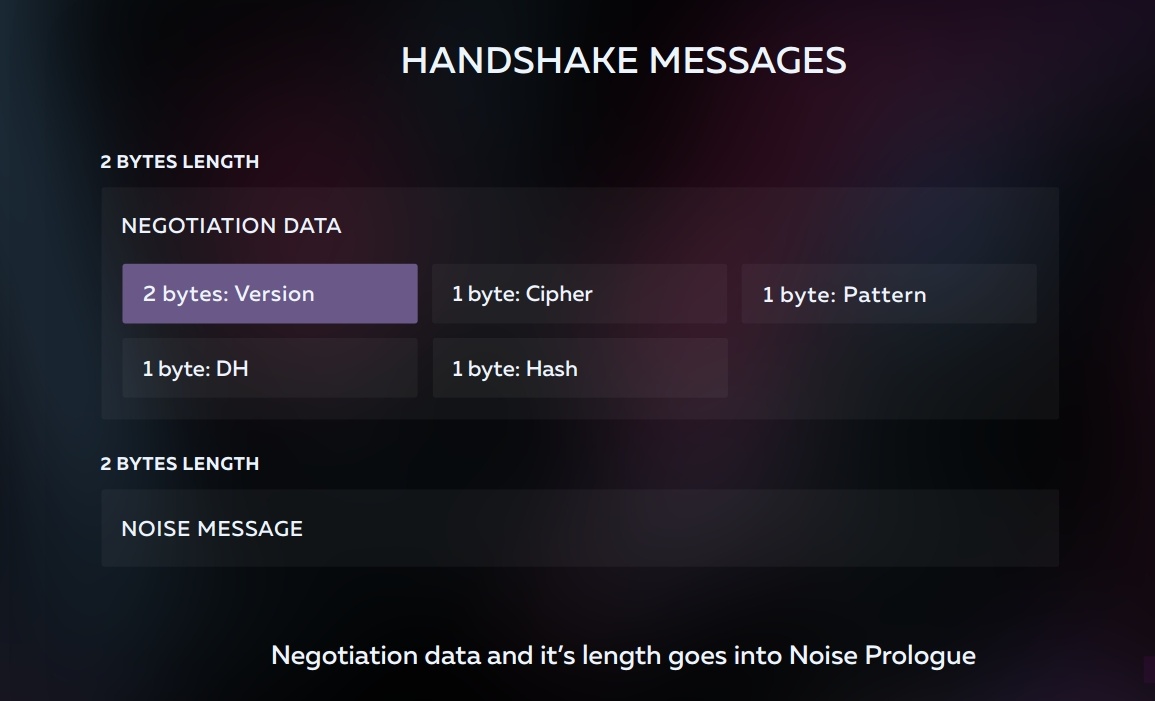Click the NOISE MESSAGE label text

[x=212, y=529]
